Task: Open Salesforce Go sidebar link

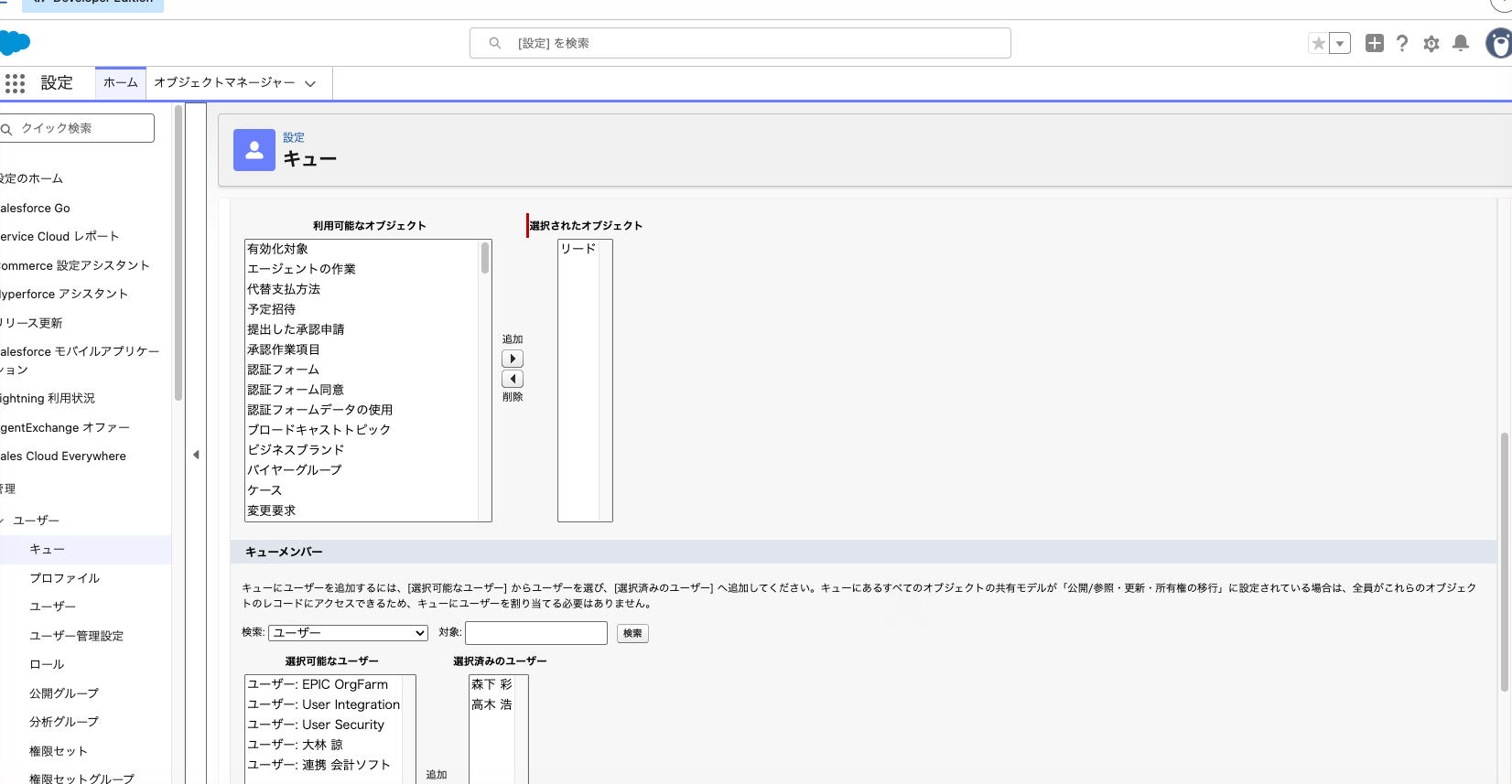Action: [x=35, y=208]
